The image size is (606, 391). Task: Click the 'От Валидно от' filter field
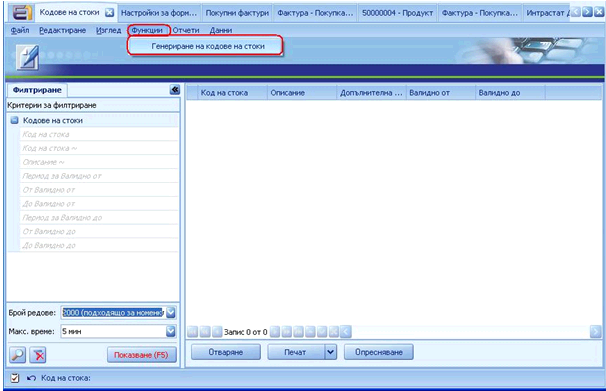99,190
